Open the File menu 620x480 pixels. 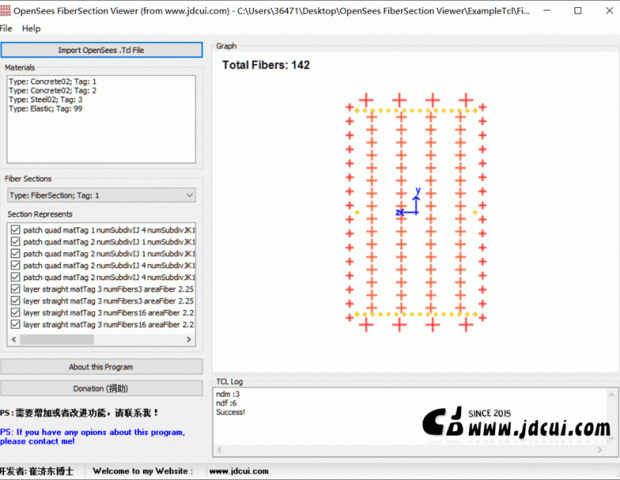pyautogui.click(x=7, y=29)
